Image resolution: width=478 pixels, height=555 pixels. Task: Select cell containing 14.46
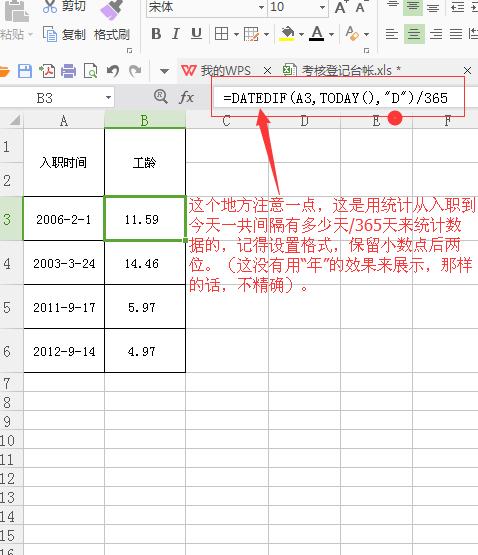(145, 263)
